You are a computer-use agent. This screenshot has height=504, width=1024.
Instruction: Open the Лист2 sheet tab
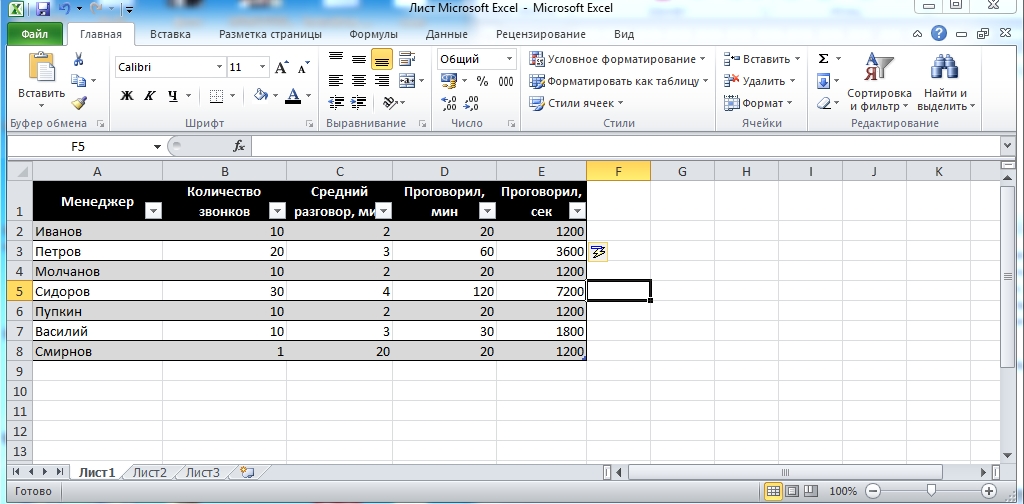[150, 472]
